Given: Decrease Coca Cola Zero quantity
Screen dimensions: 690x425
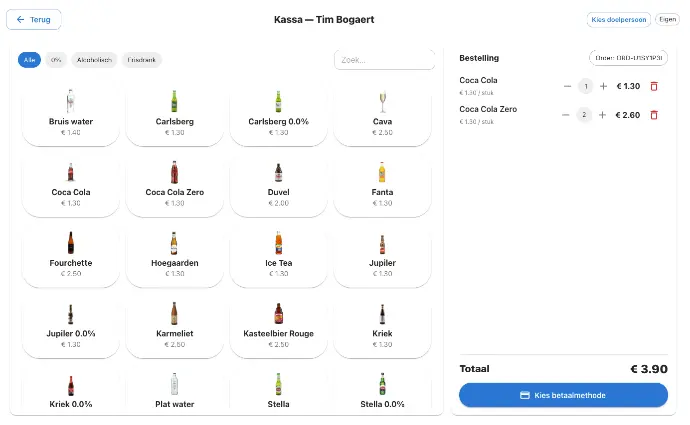Looking at the screenshot, I should [568, 115].
